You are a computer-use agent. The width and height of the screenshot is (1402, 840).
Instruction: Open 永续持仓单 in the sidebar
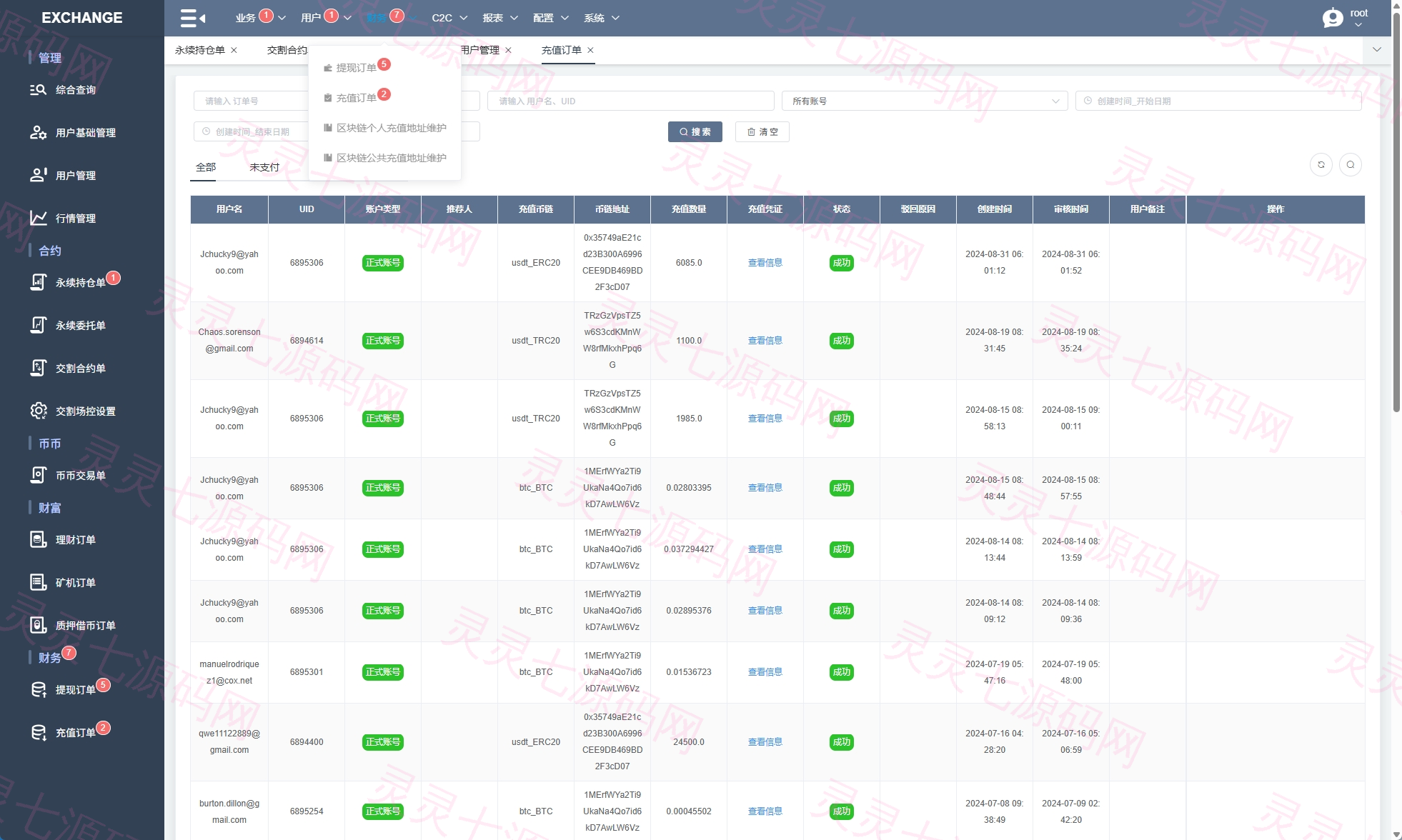tap(82, 283)
